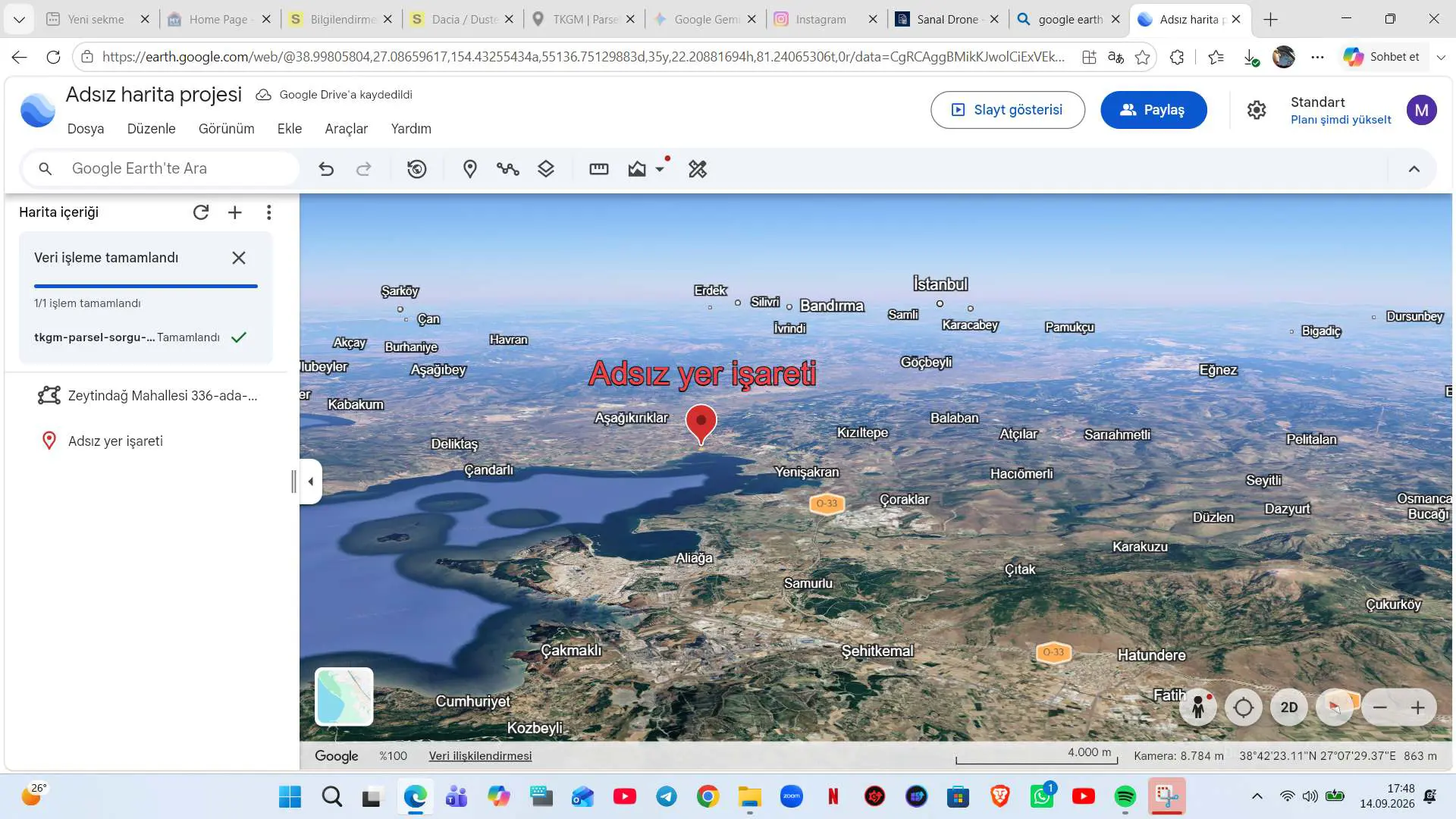Start the Slayt gösterisi presentation

(1008, 110)
